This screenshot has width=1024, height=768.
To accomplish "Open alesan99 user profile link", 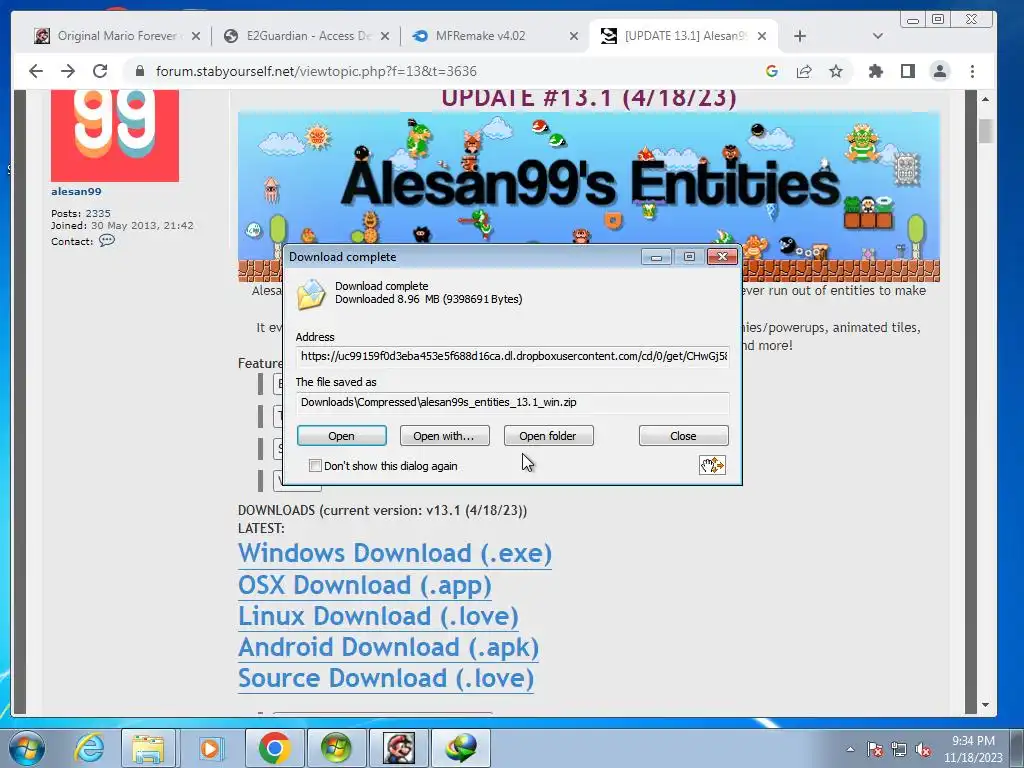I will coord(76,191).
